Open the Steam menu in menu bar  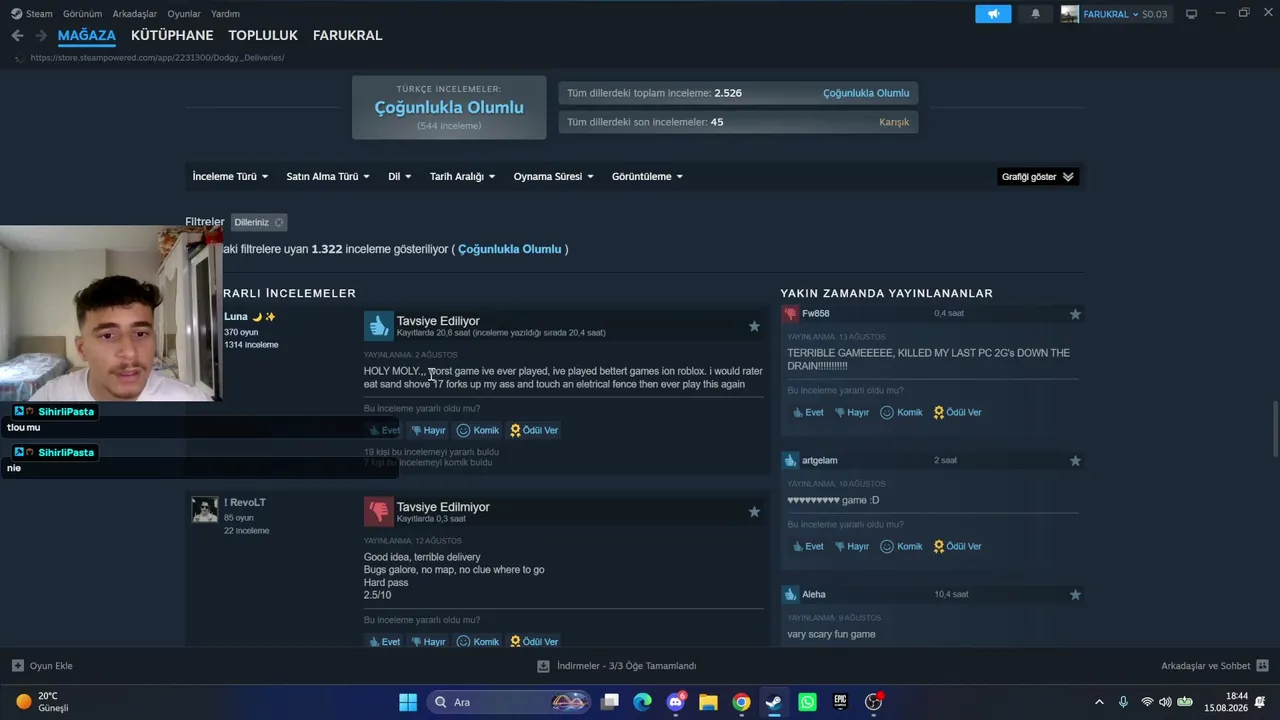[32, 14]
